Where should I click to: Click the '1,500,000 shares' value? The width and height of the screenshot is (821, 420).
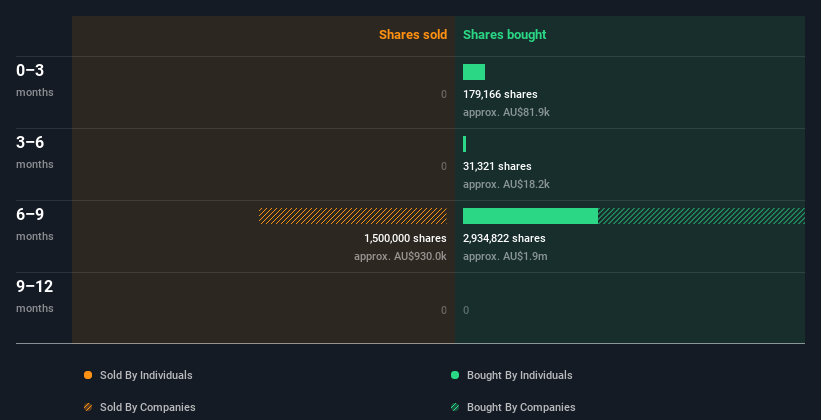[x=405, y=238]
